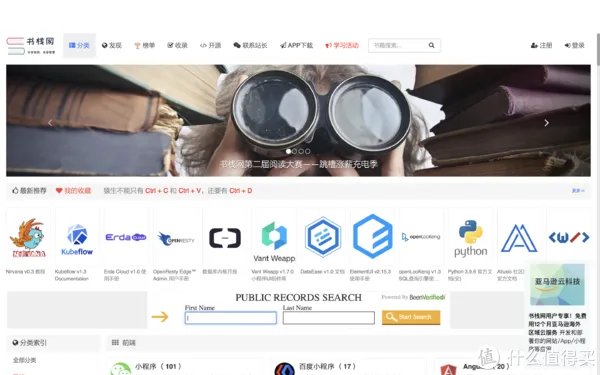The image size is (600, 375).
Task: Click the 更多 link on recommendations bar
Action: (578, 191)
